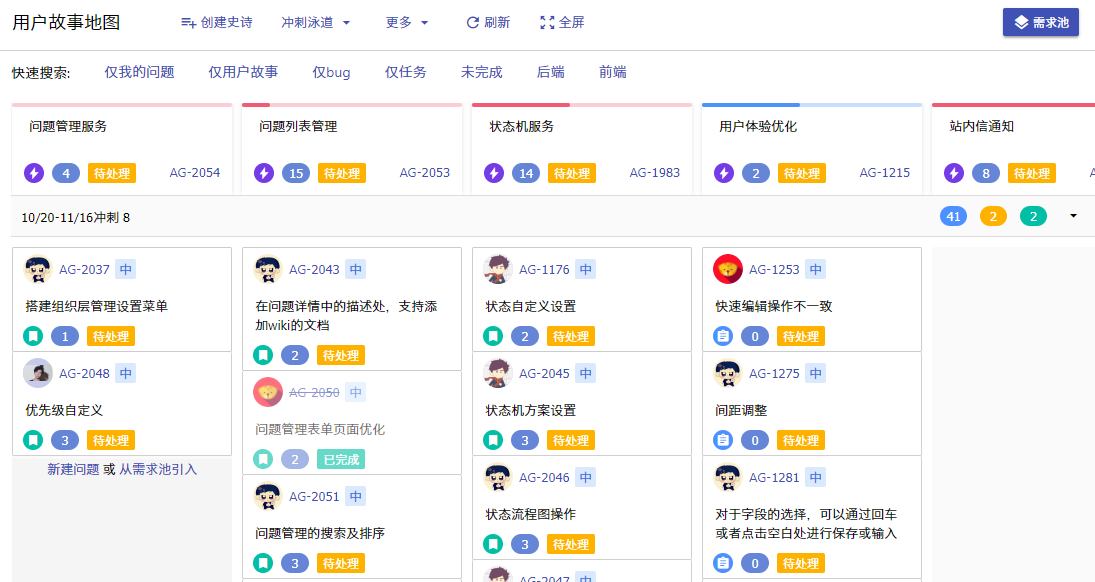Click the red avatar on AG-1253 card
The width and height of the screenshot is (1095, 582).
(728, 269)
